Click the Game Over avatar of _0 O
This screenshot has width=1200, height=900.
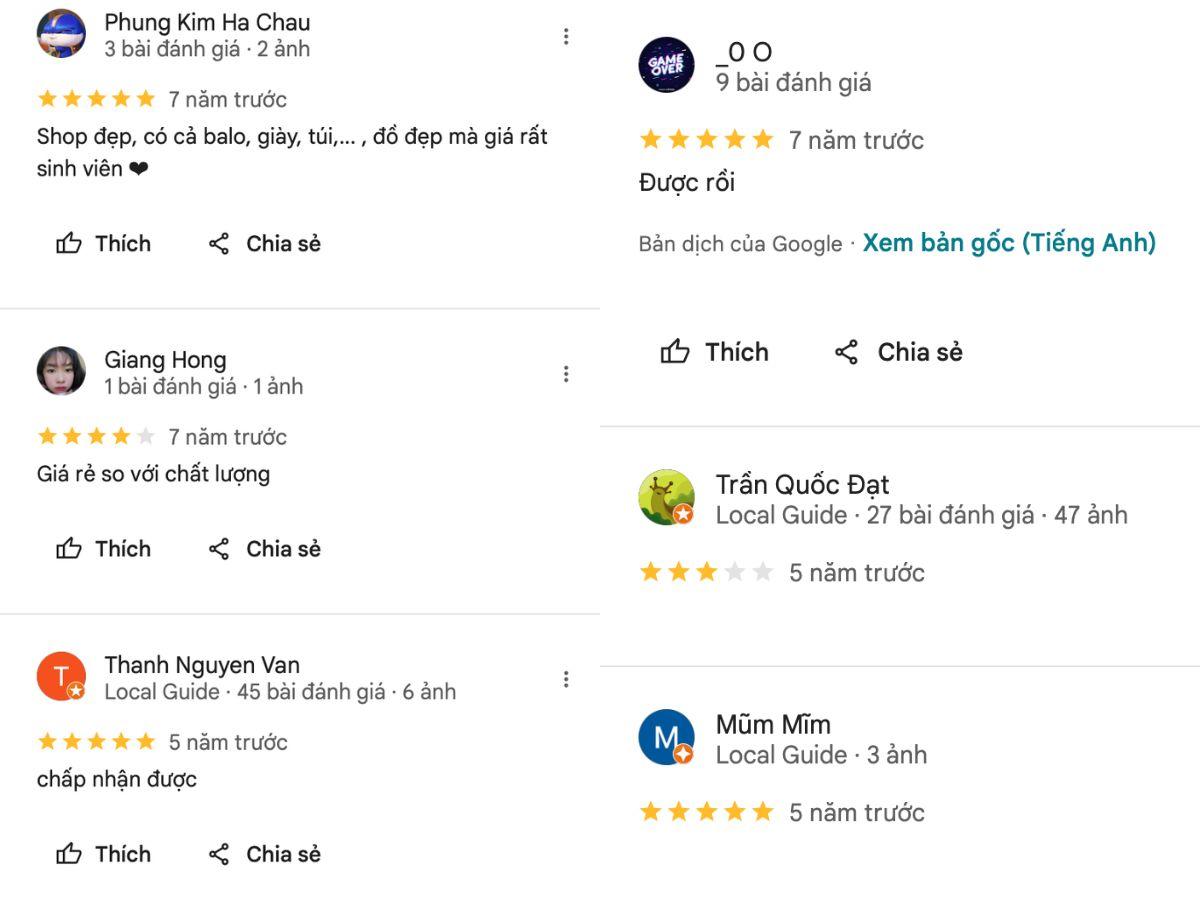[x=666, y=66]
